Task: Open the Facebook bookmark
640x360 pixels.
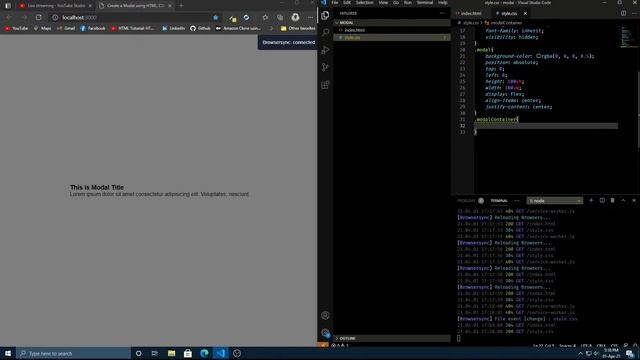Action: point(93,28)
